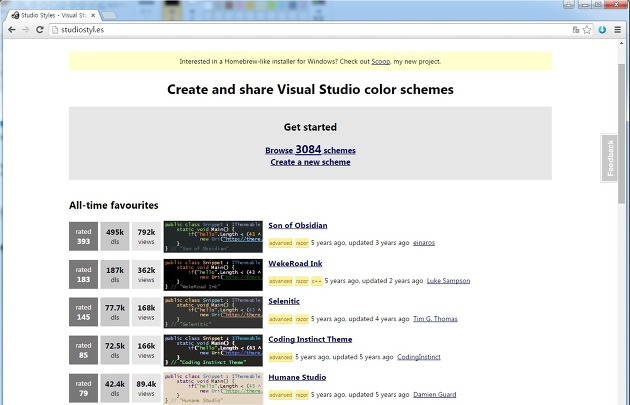Click the 72.5k dls box
The height and width of the screenshot is (405, 630).
click(115, 350)
